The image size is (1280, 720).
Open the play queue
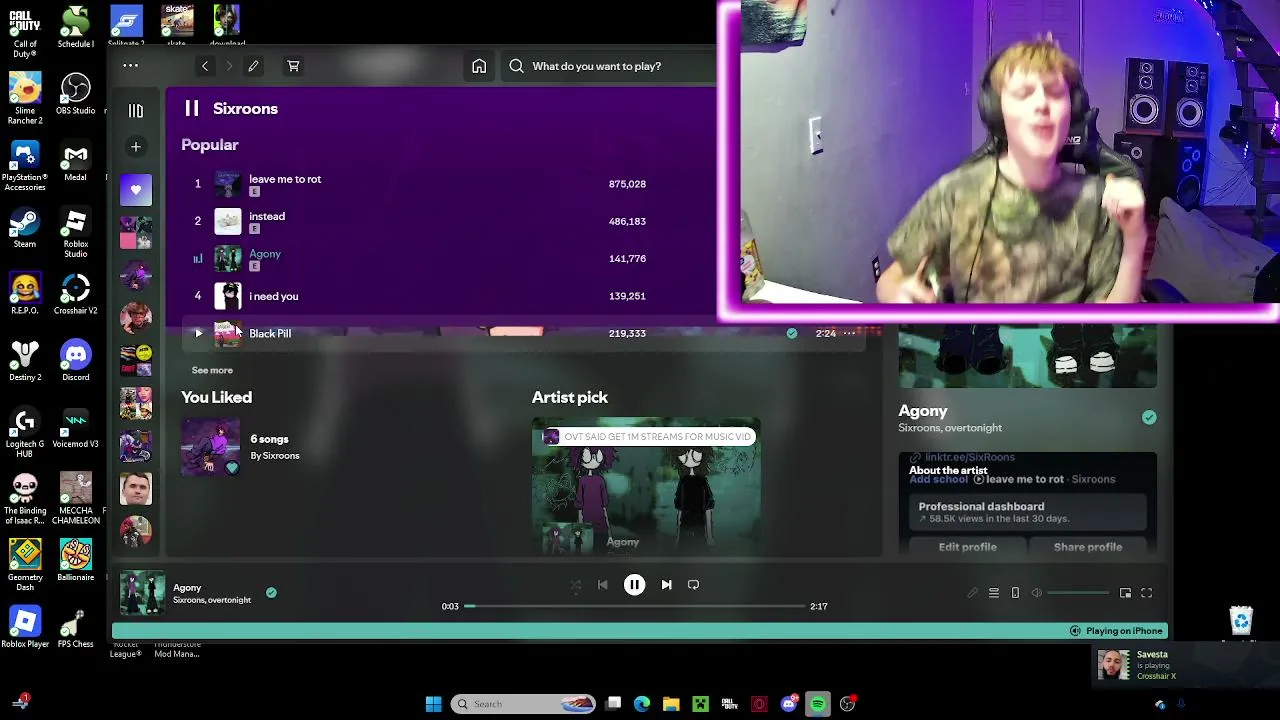(x=993, y=593)
